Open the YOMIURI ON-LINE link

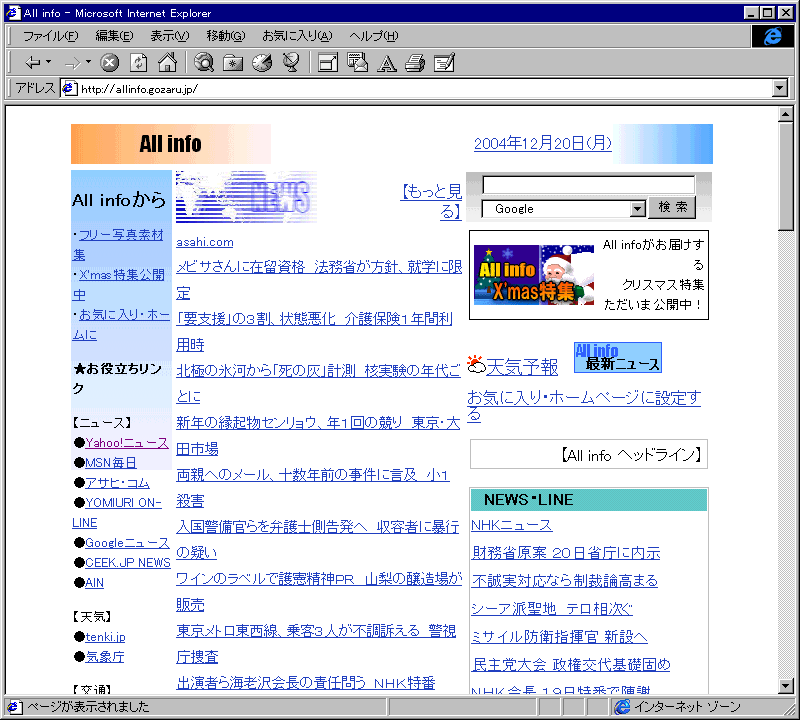(123, 503)
